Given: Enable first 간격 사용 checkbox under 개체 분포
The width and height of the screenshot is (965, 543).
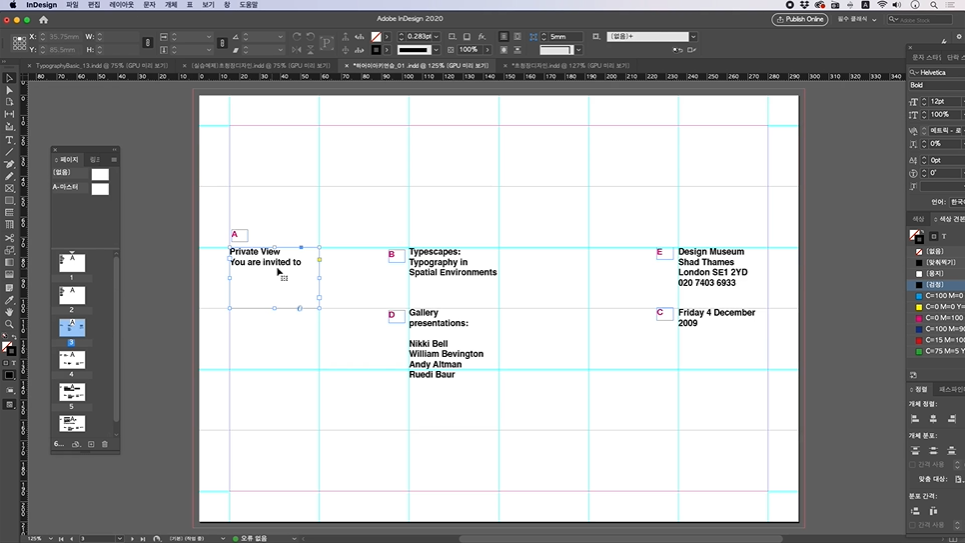Looking at the screenshot, I should (912, 464).
